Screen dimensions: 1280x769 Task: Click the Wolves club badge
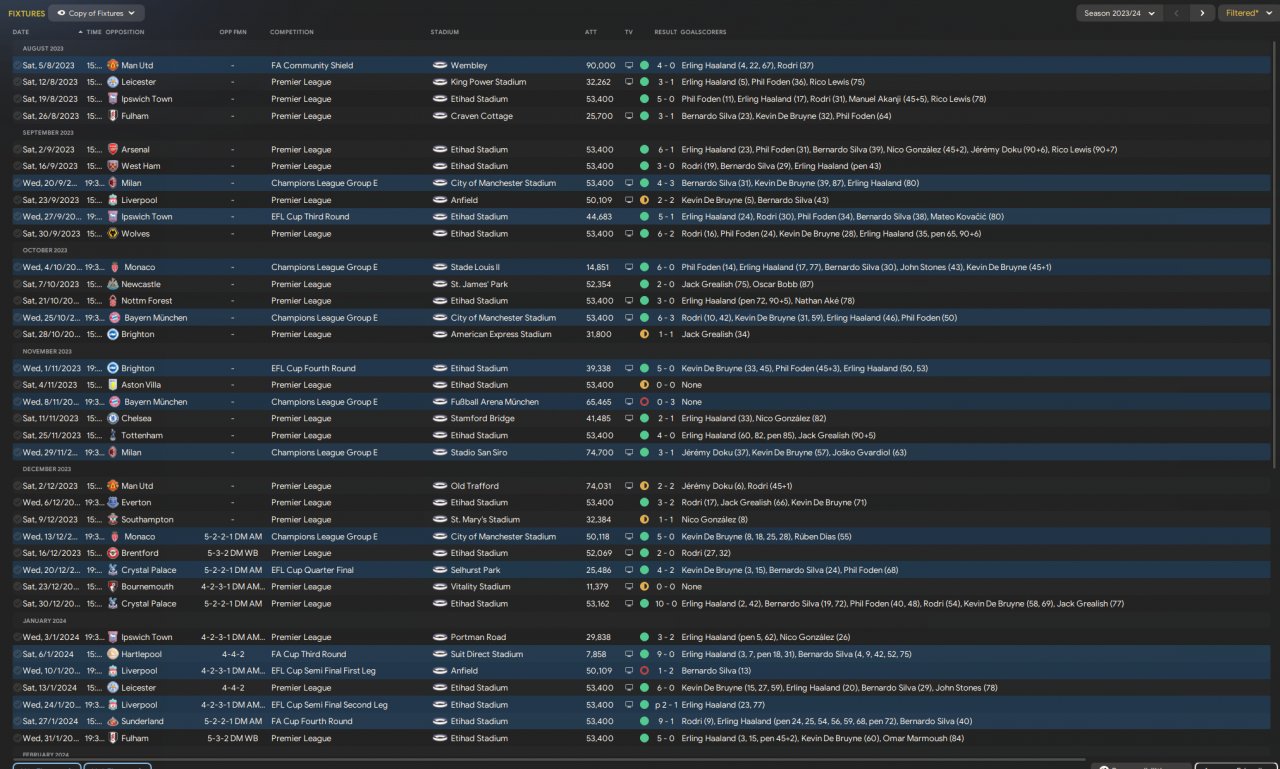(x=113, y=234)
